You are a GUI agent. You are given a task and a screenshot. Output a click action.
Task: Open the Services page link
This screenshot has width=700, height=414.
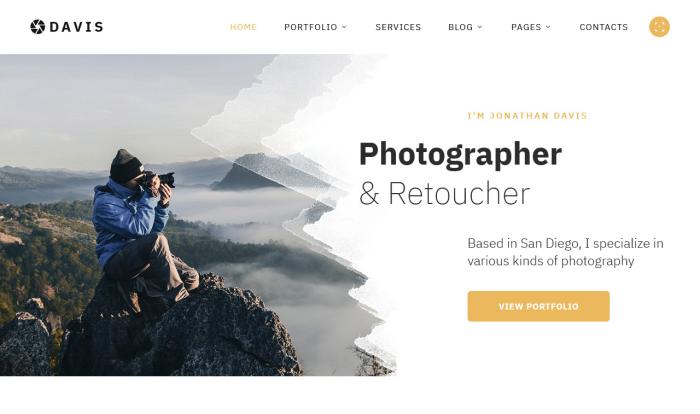pos(398,27)
